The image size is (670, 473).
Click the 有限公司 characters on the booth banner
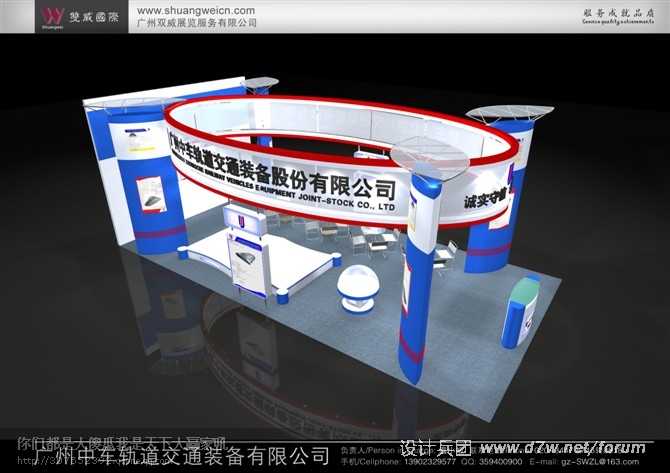[353, 185]
